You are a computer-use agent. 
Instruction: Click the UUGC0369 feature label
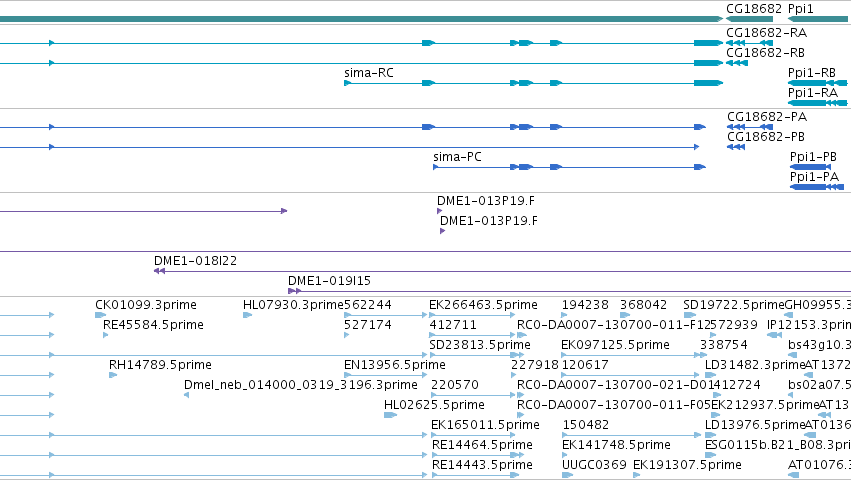point(594,465)
